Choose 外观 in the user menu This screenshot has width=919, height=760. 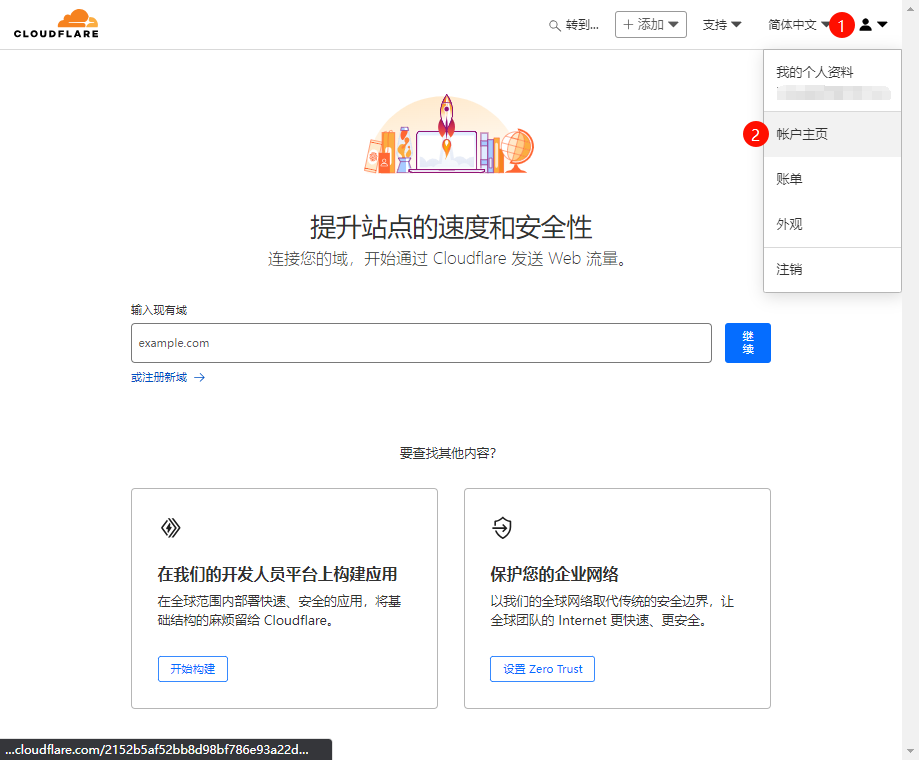tap(790, 225)
